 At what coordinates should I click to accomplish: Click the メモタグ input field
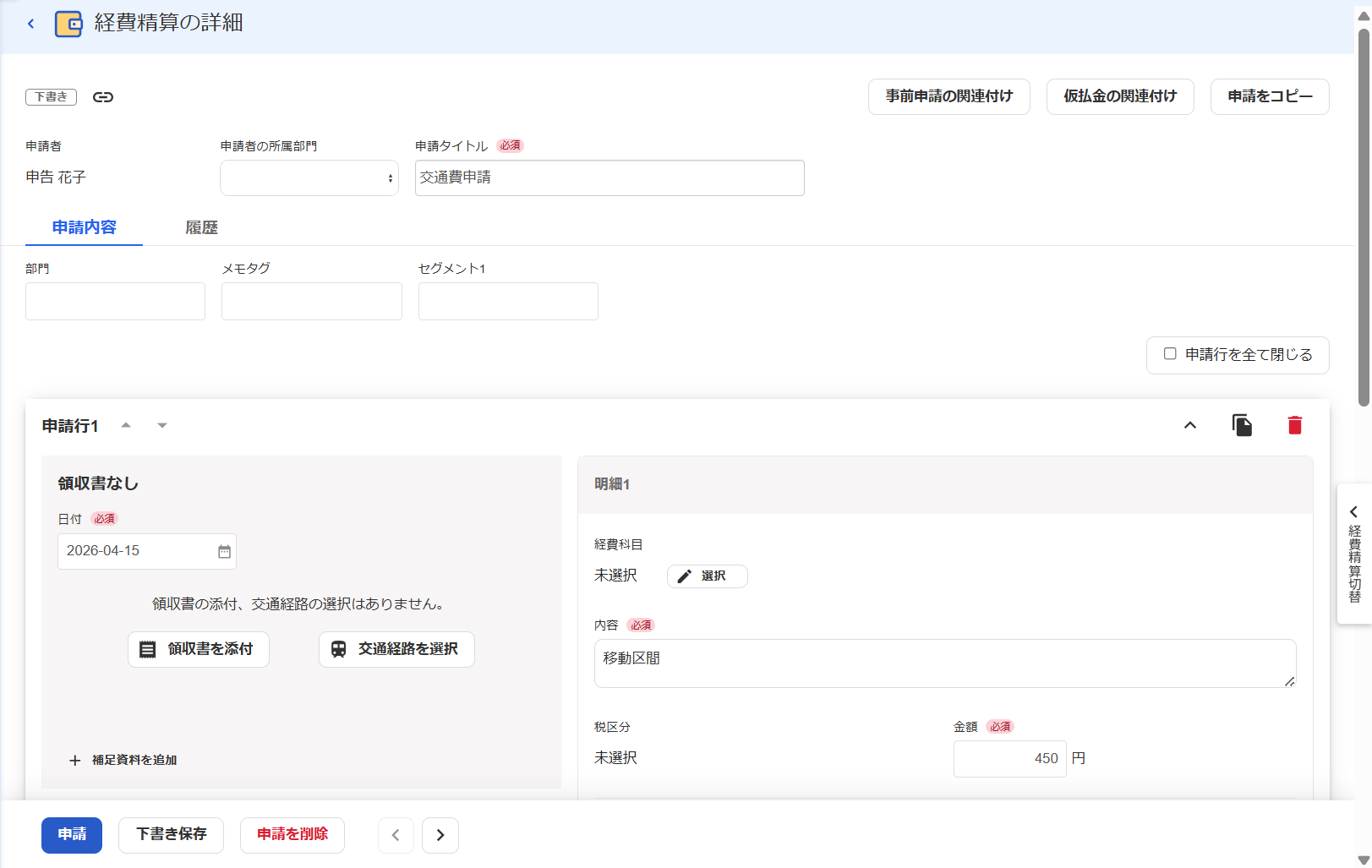coord(312,302)
